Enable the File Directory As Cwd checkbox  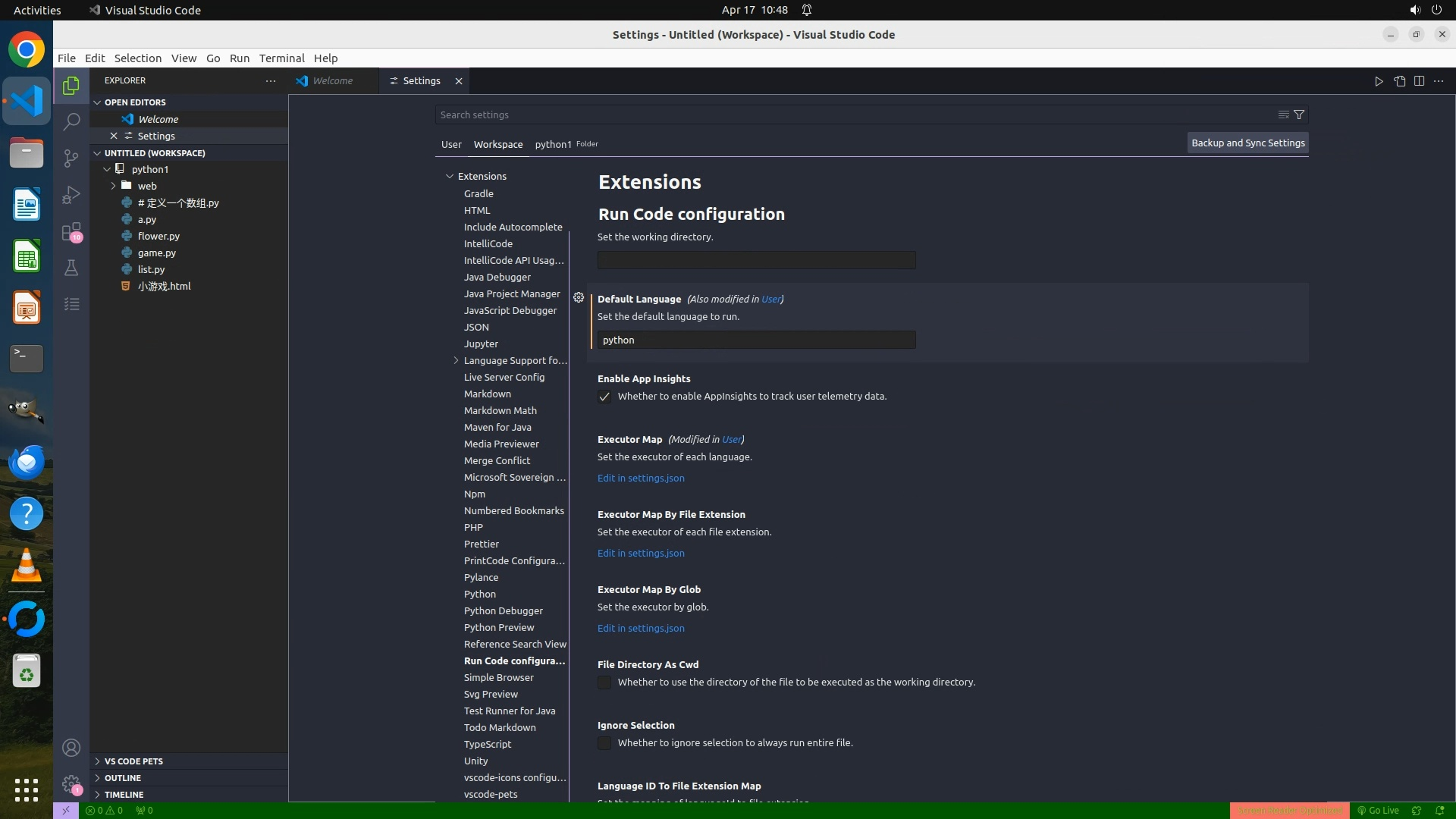pyautogui.click(x=604, y=682)
